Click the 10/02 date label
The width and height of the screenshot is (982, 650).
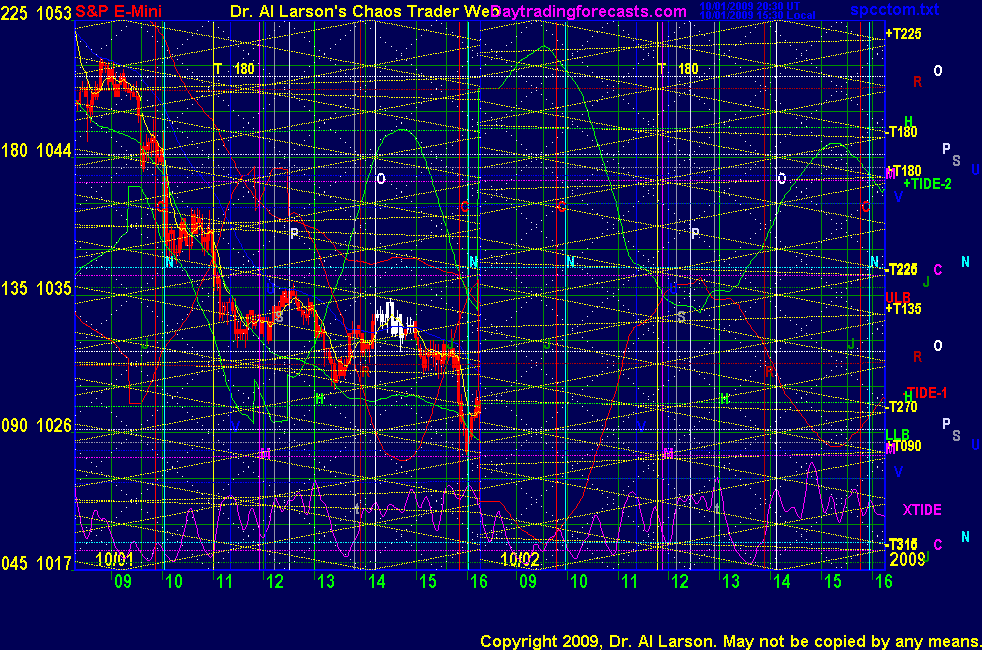[520, 559]
